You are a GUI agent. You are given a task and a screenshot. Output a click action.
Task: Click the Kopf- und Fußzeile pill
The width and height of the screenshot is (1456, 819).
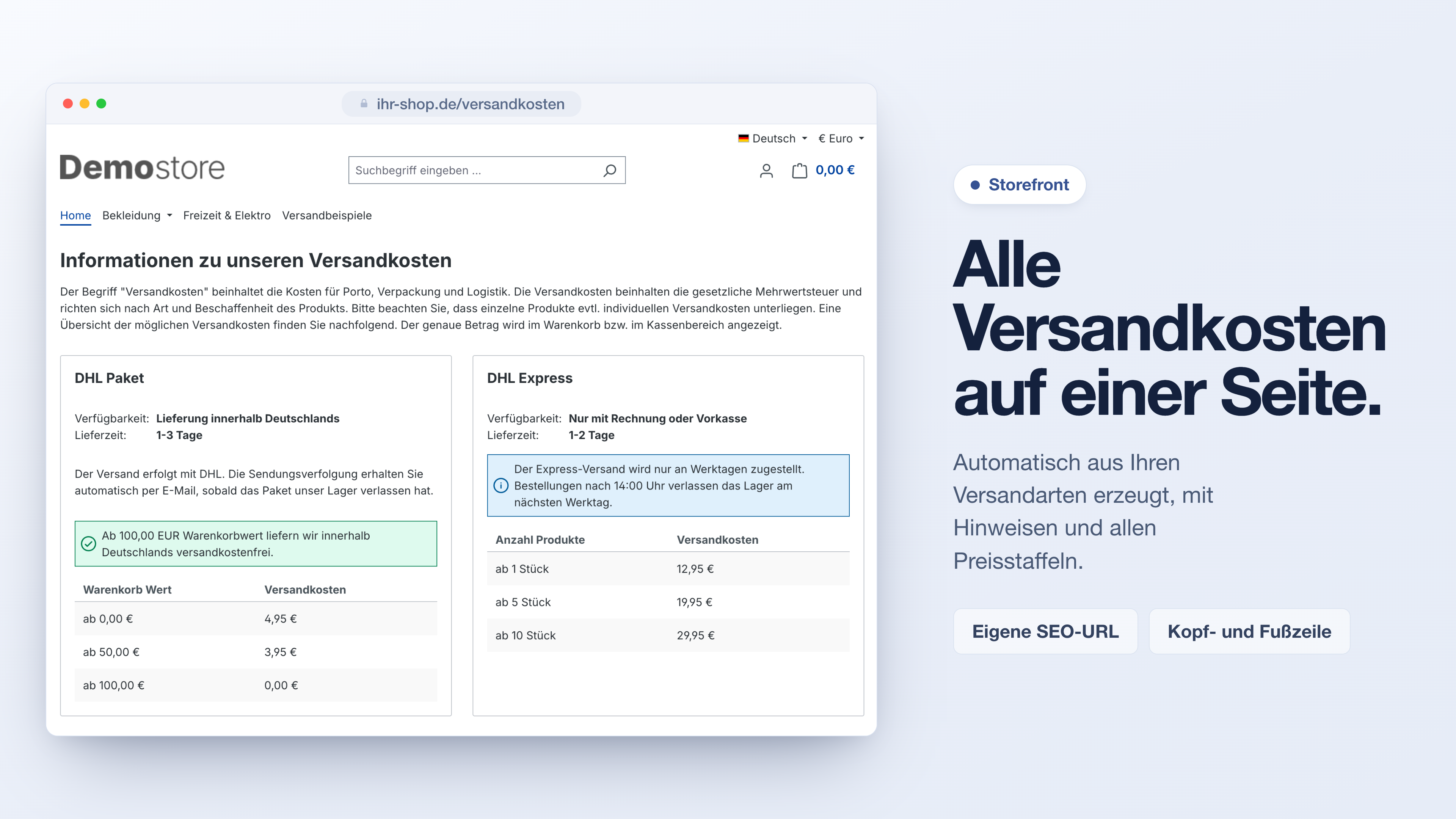(x=1249, y=631)
